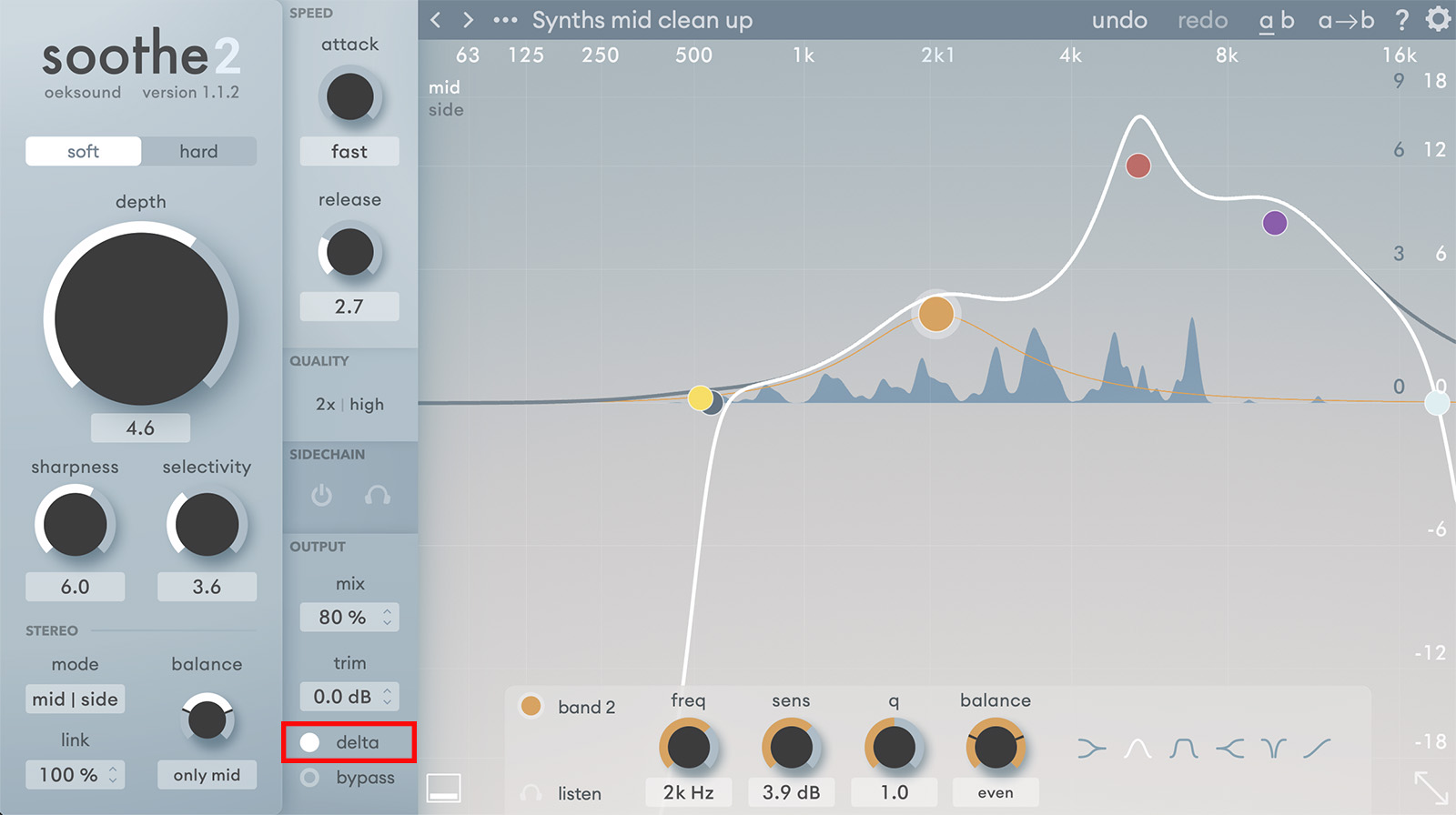This screenshot has height=815, width=1456.
Task: Toggle sidechain headphones listen icon
Action: (x=377, y=496)
